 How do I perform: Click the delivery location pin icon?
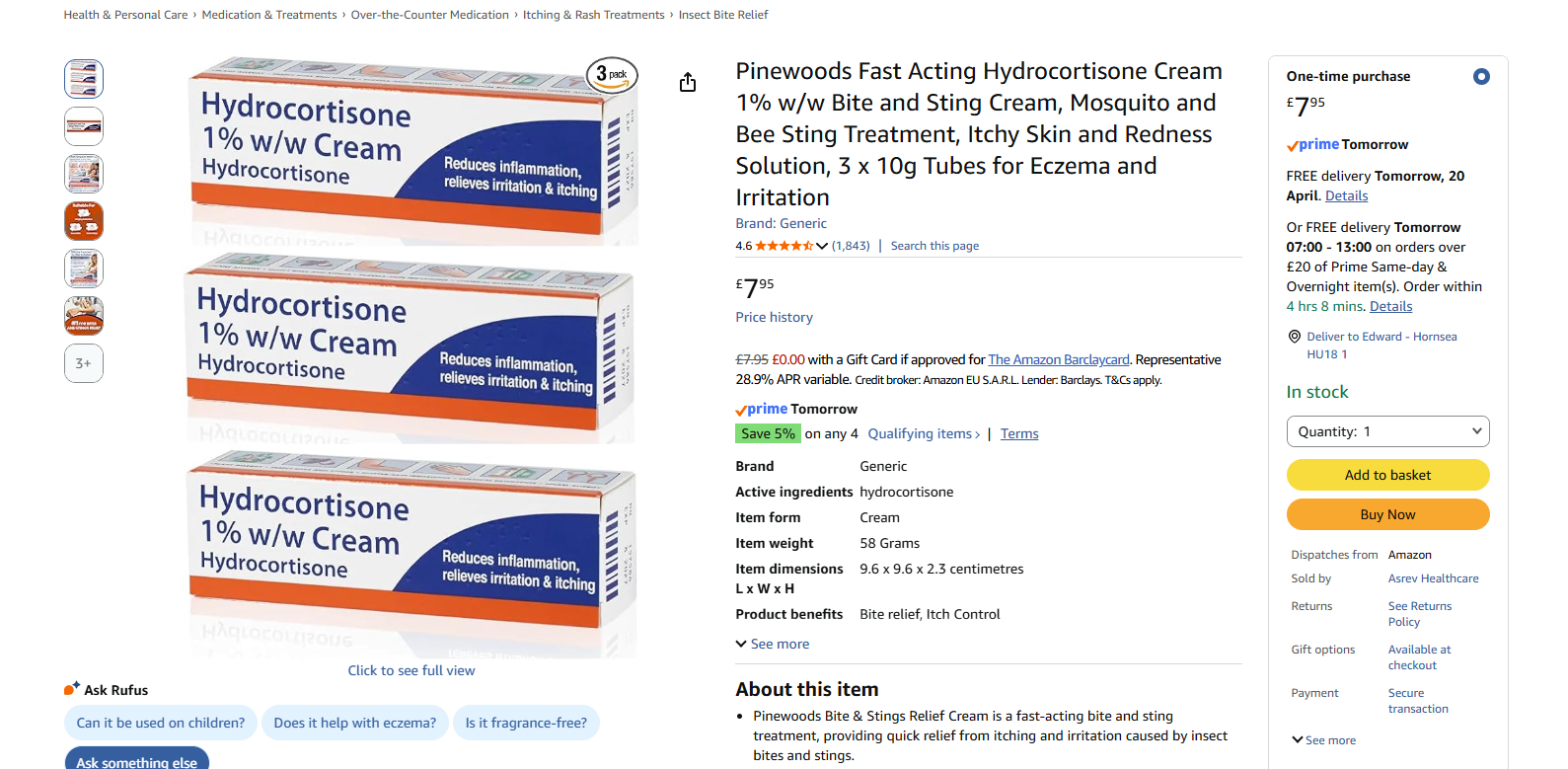[1295, 337]
